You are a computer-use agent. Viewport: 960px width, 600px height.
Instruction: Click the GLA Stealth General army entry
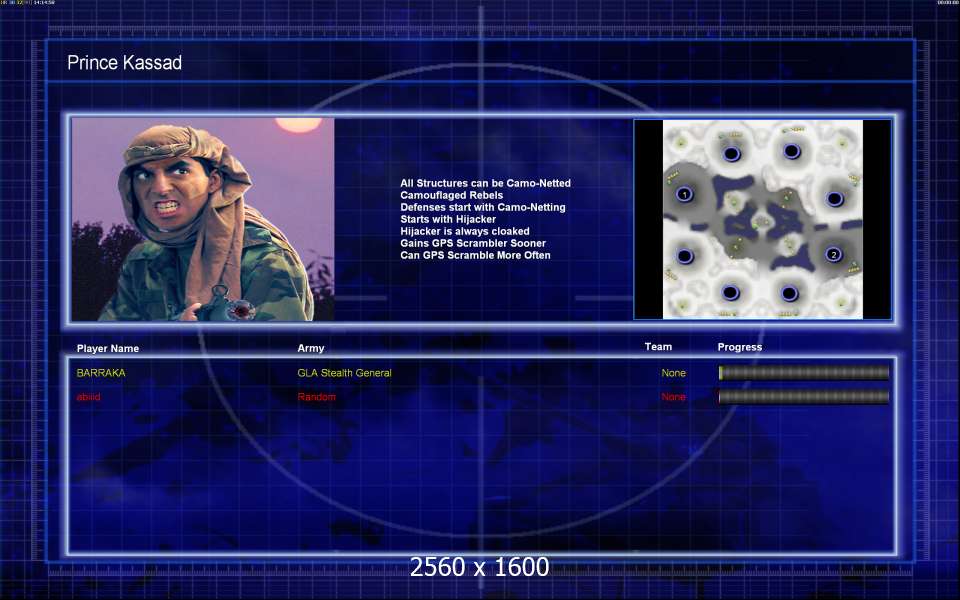pos(344,373)
